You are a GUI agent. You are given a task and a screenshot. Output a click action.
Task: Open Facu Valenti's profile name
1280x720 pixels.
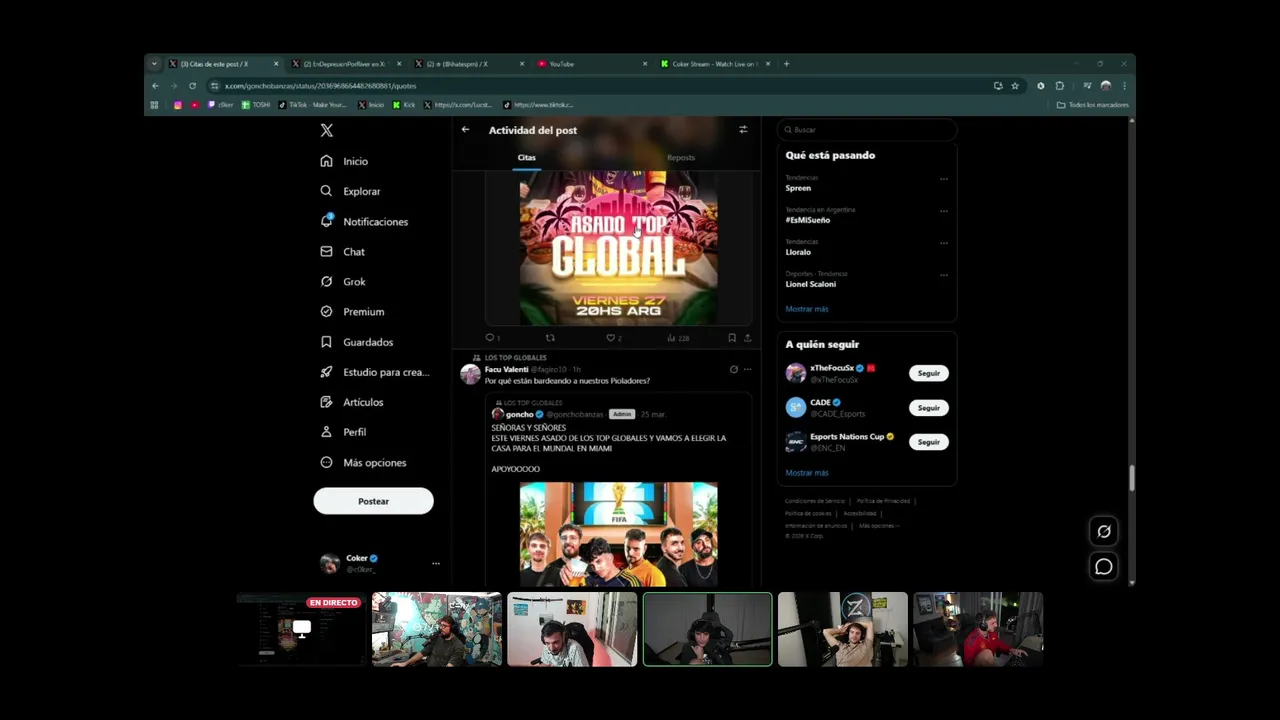coord(506,370)
